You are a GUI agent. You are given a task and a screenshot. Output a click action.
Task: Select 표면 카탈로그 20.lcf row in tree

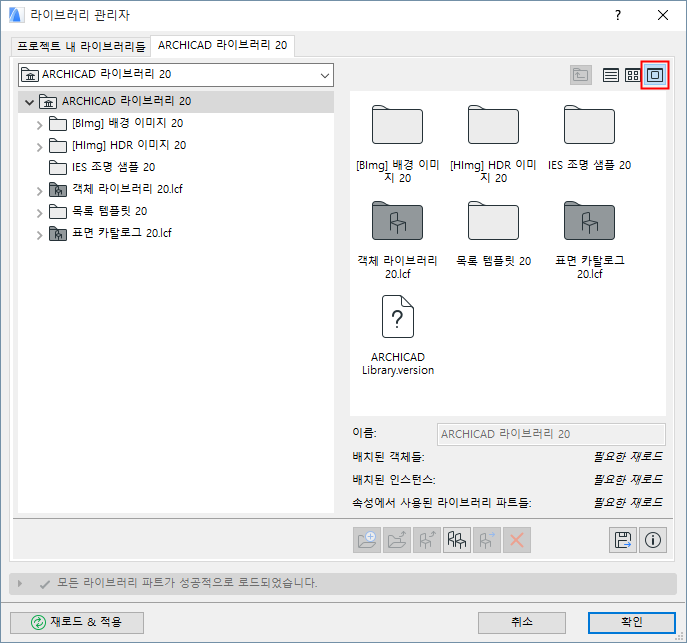pos(176,233)
